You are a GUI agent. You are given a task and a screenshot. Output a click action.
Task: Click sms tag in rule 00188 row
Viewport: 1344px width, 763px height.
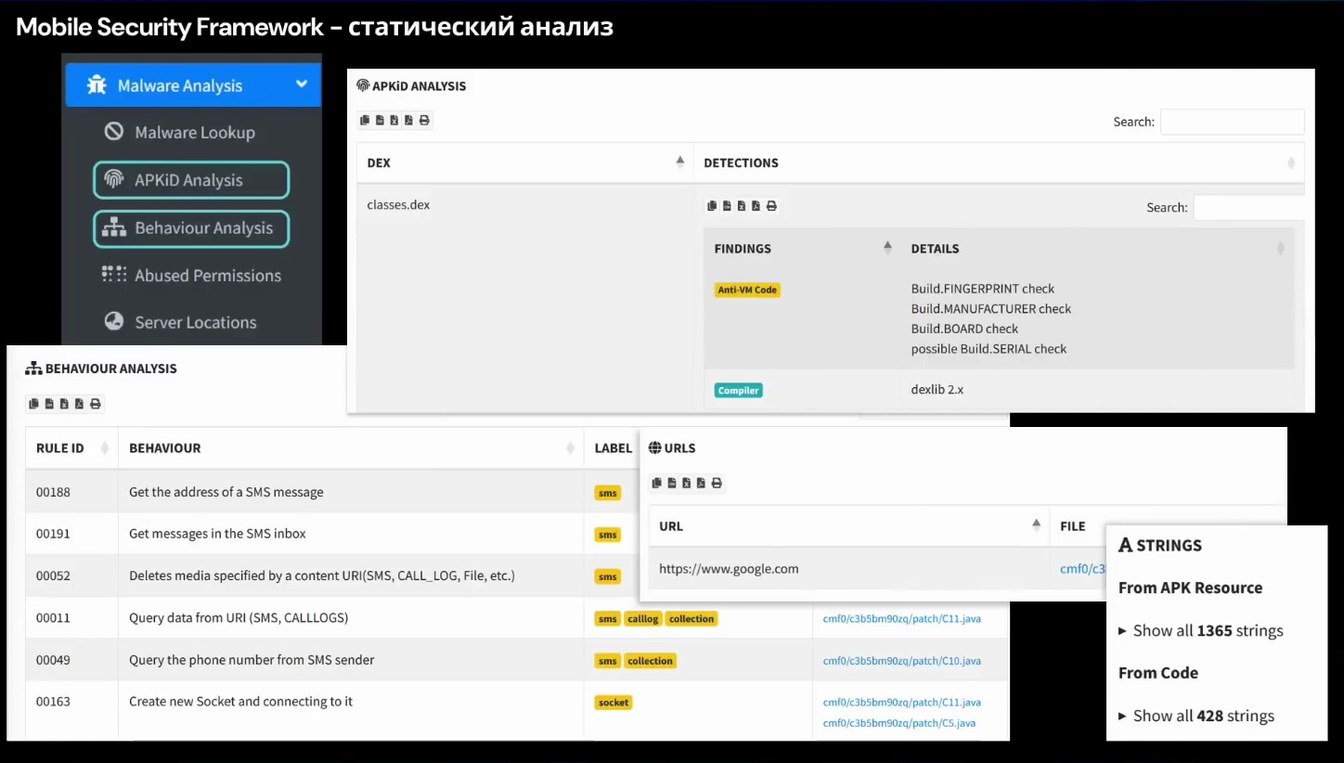(608, 493)
